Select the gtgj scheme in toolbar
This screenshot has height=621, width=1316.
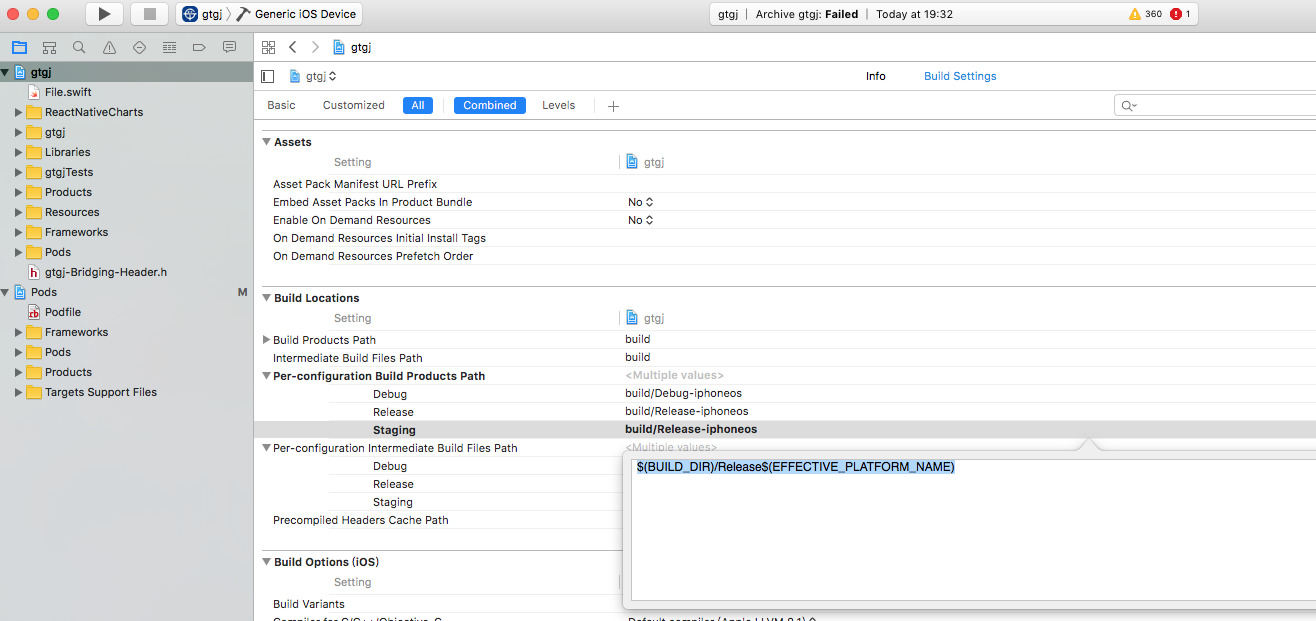203,14
